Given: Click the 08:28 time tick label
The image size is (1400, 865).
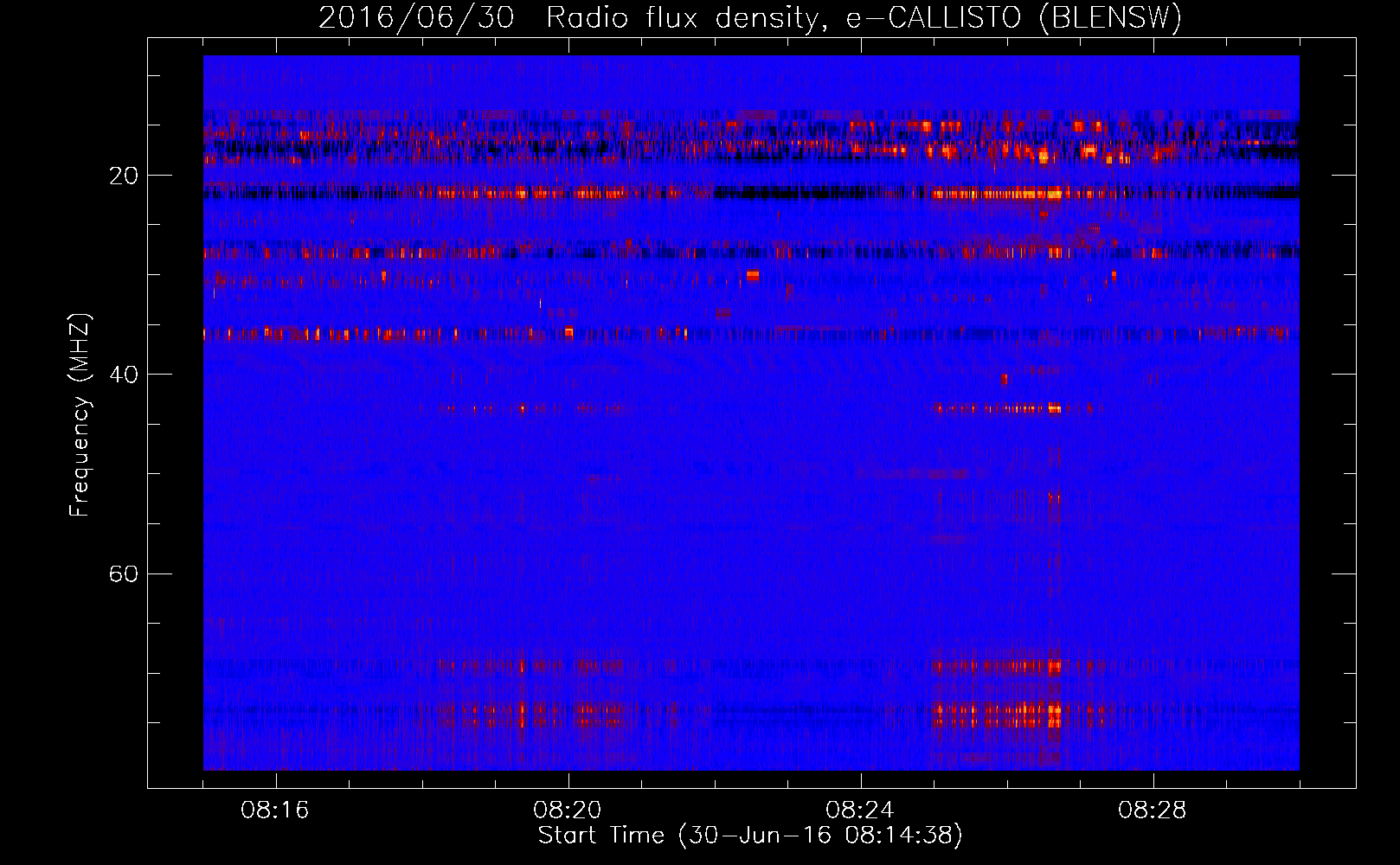Looking at the screenshot, I should 1153,811.
